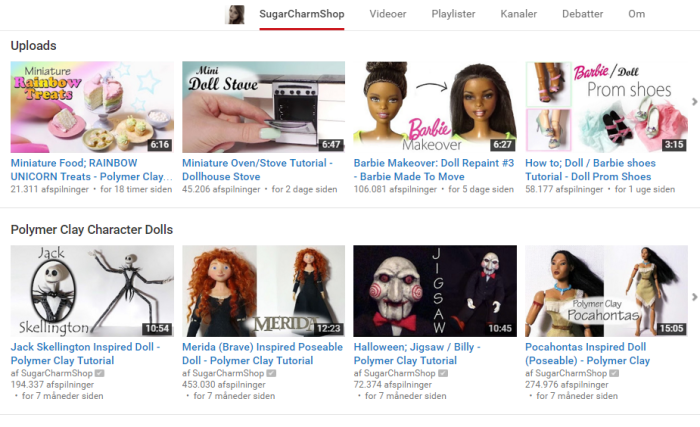The image size is (700, 427).
Task: Click '45.206 afspilninger' view count text
Action: coord(221,189)
